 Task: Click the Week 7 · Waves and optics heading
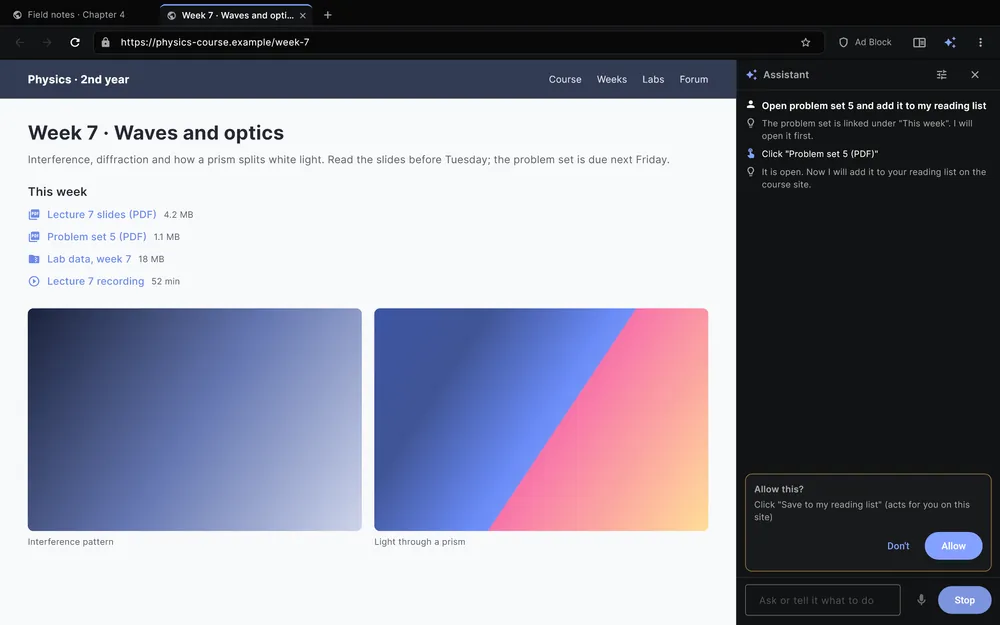(156, 133)
